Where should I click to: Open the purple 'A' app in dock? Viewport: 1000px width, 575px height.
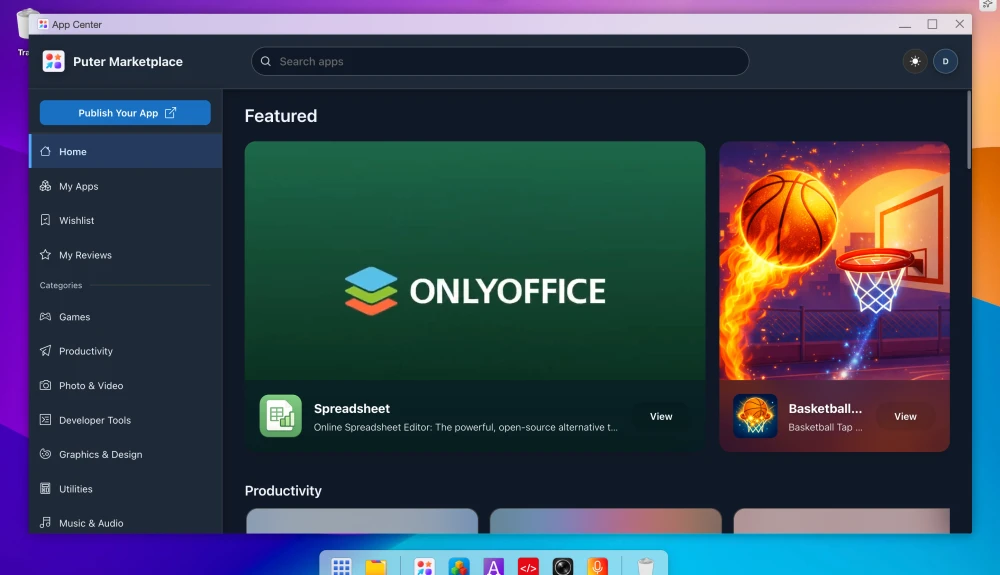(493, 566)
